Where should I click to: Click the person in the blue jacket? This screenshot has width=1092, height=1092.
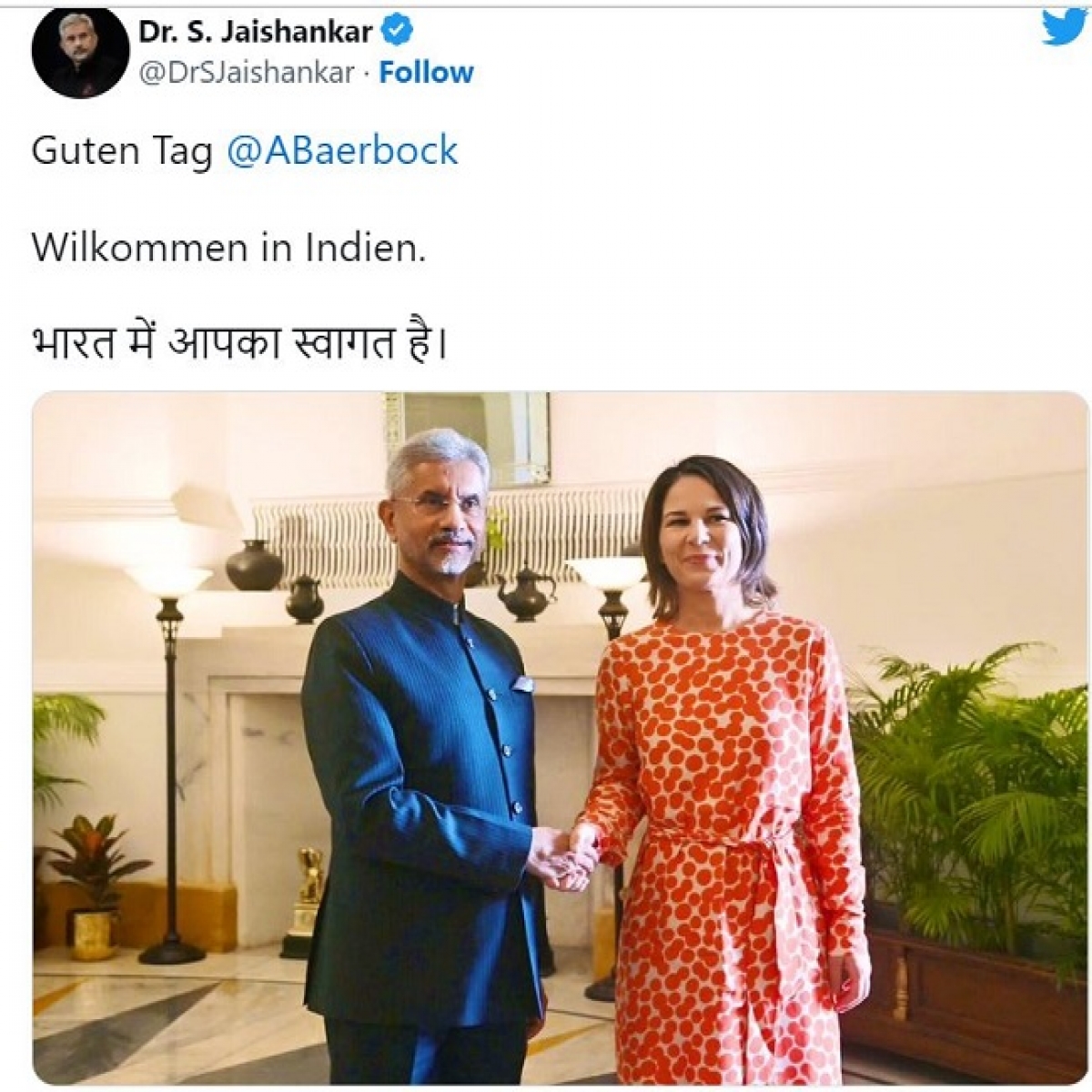(x=430, y=755)
